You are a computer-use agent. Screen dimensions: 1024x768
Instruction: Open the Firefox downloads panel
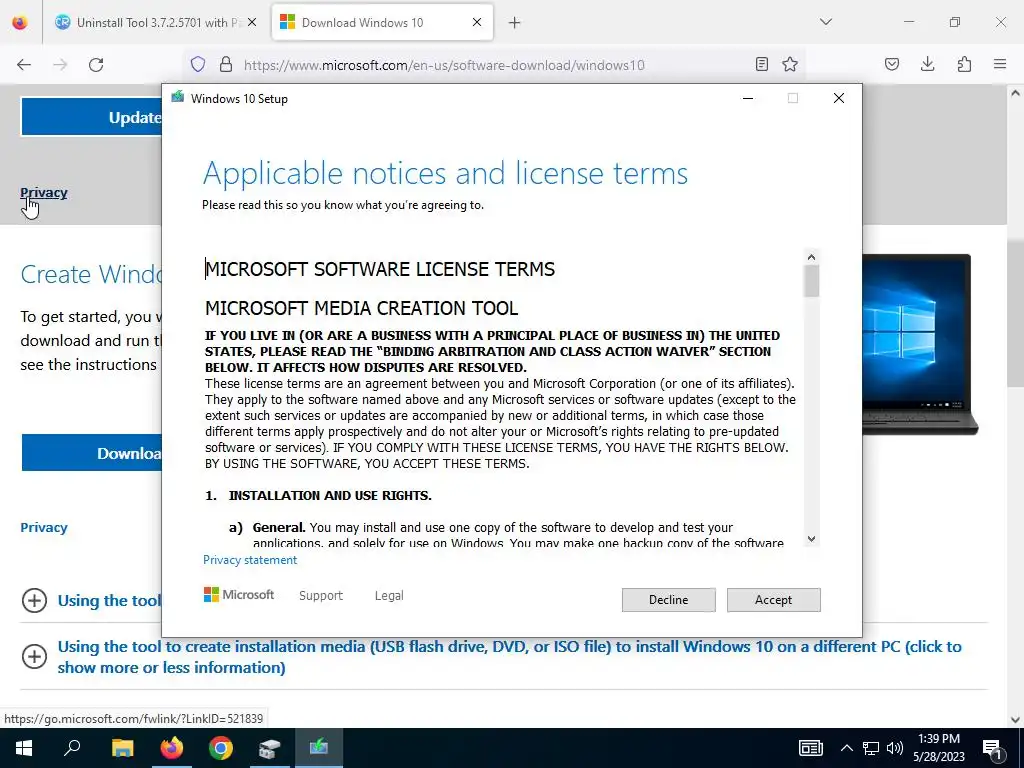click(927, 65)
